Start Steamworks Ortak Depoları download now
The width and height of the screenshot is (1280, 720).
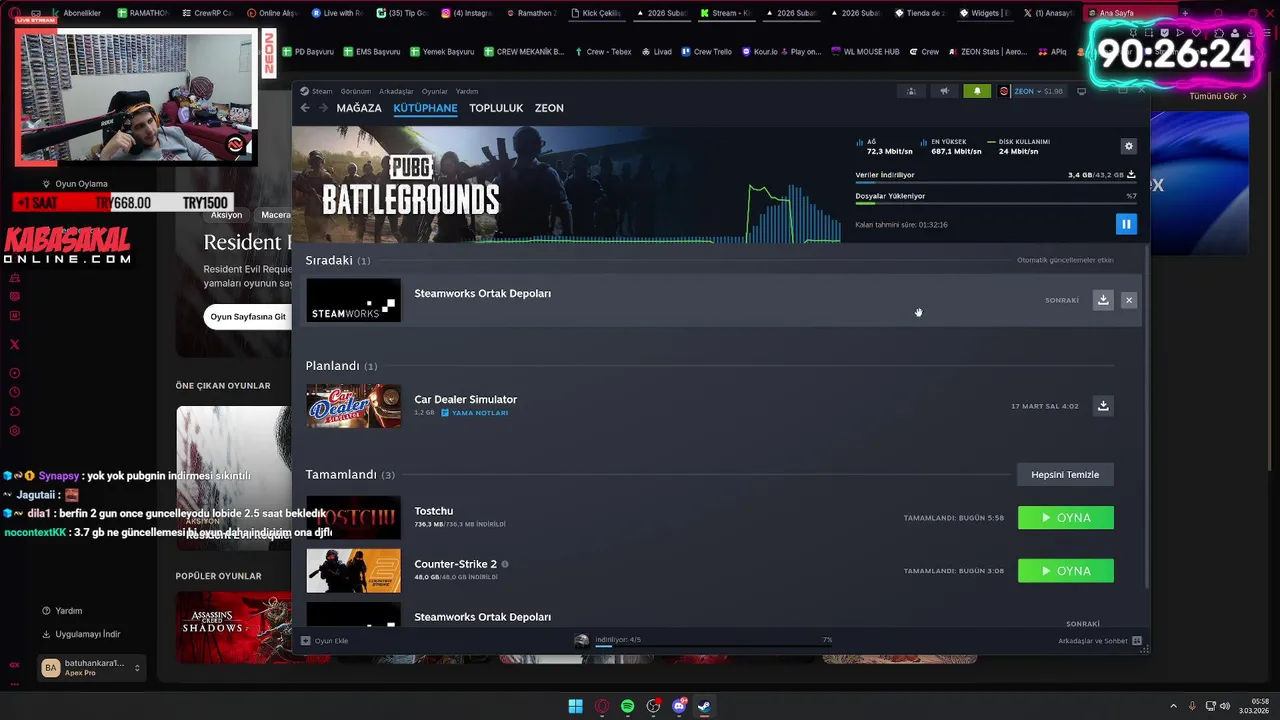1103,300
